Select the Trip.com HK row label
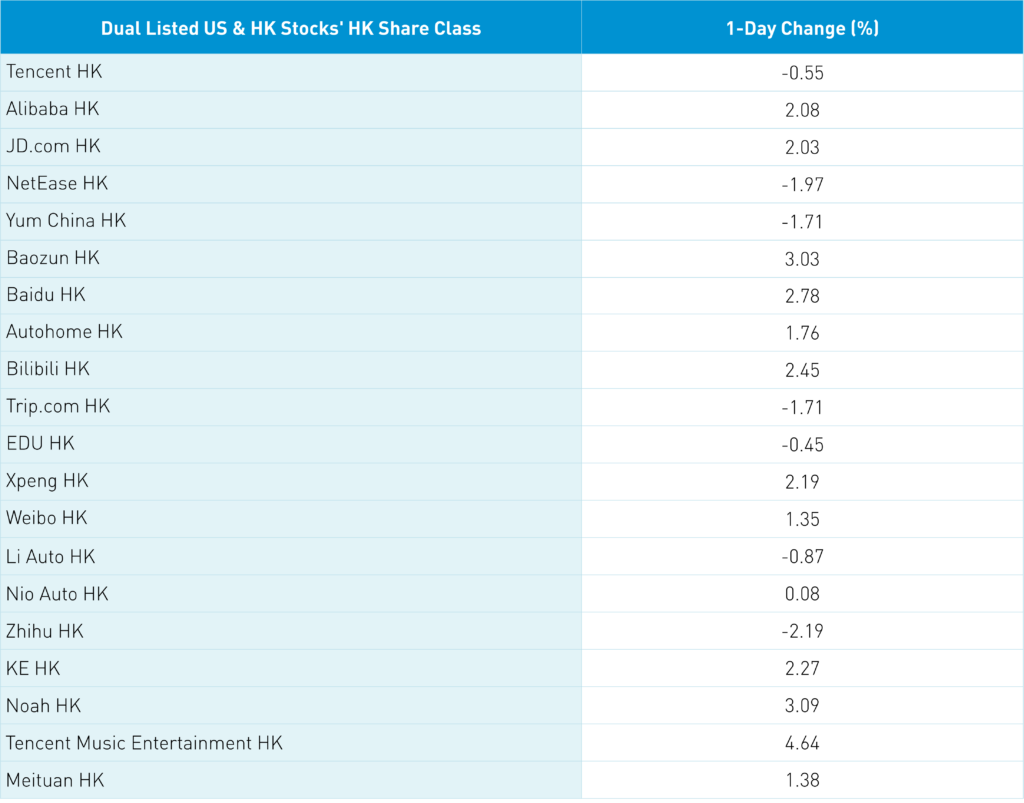 (x=58, y=406)
